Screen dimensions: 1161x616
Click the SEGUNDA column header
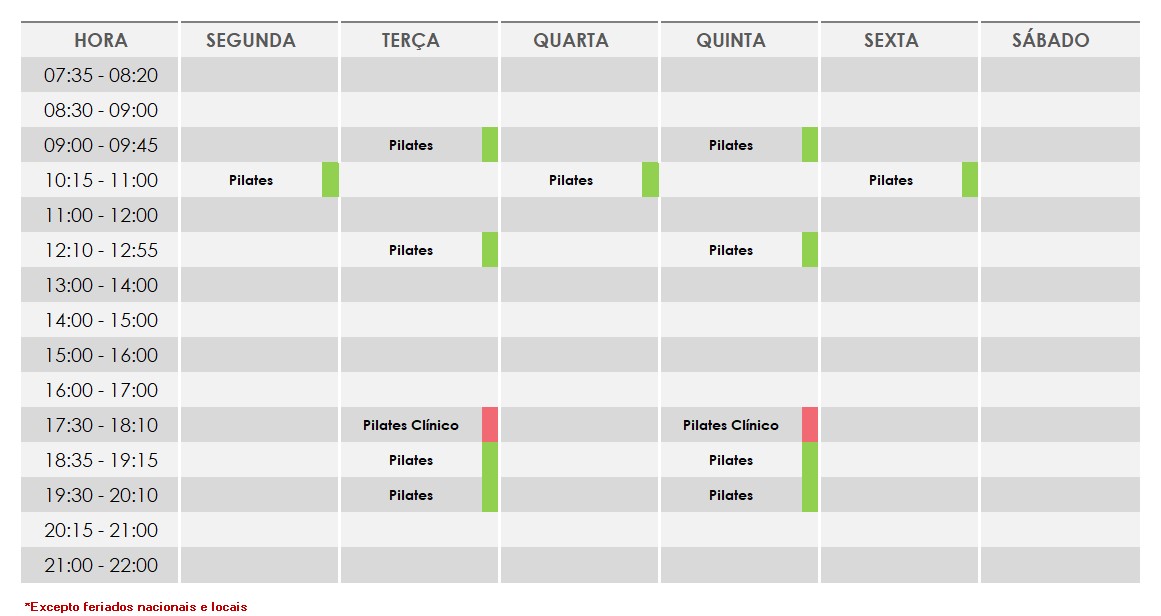[251, 41]
